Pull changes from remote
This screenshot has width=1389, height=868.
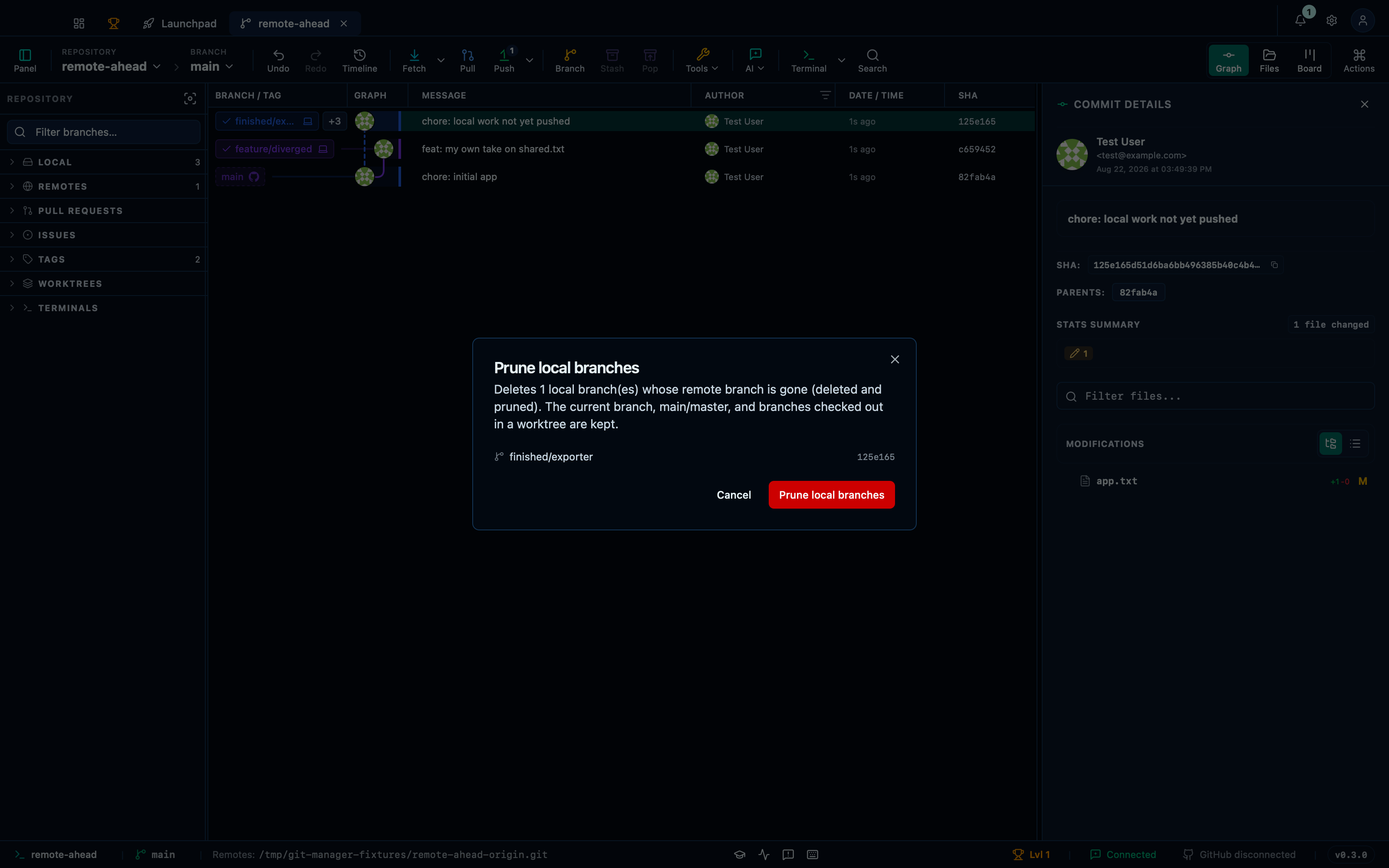pyautogui.click(x=468, y=60)
